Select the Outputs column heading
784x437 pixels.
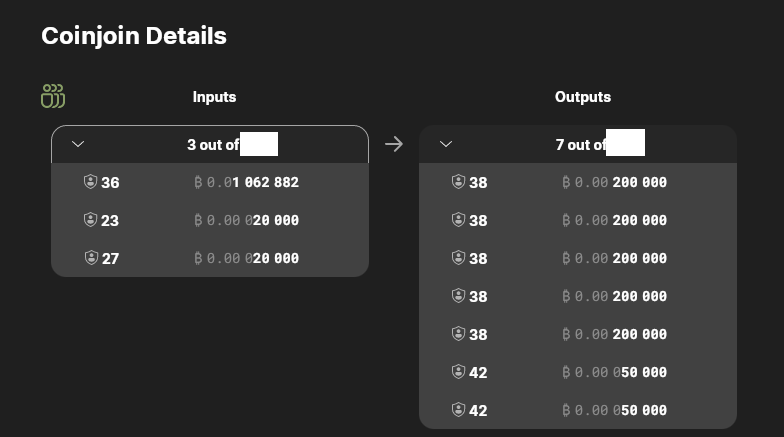[x=583, y=96]
